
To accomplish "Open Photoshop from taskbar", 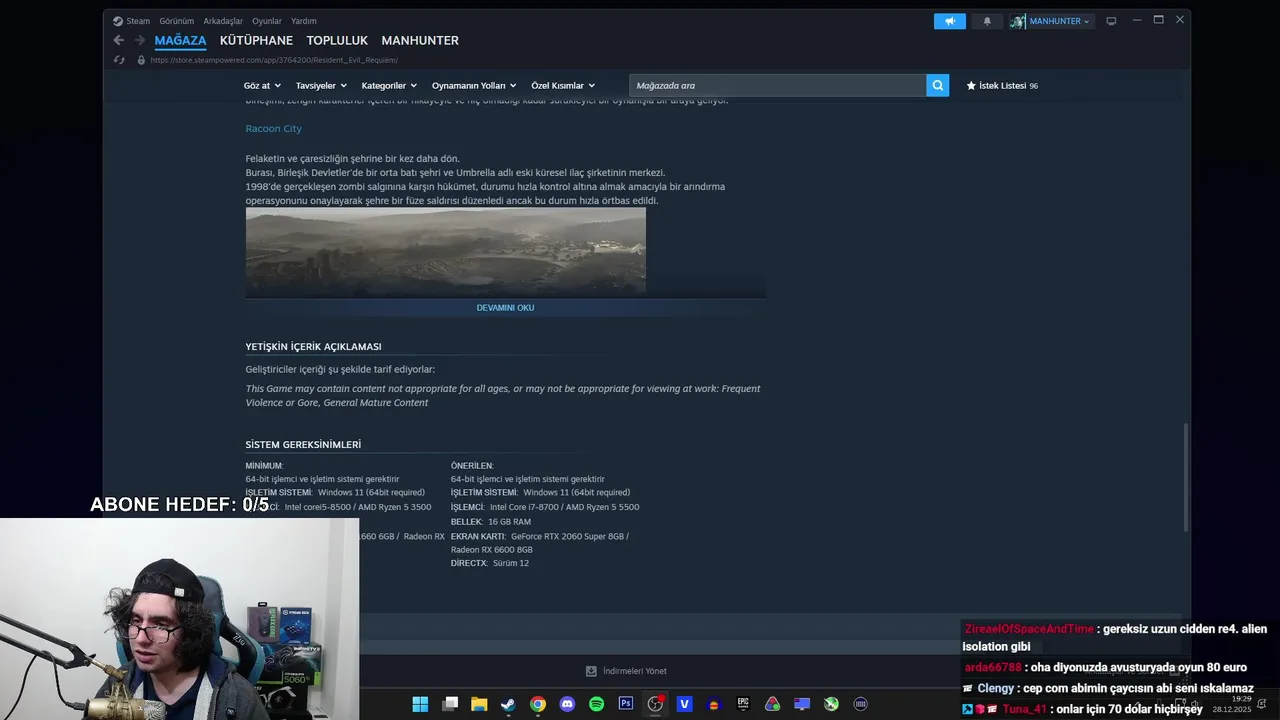I will click(x=626, y=704).
